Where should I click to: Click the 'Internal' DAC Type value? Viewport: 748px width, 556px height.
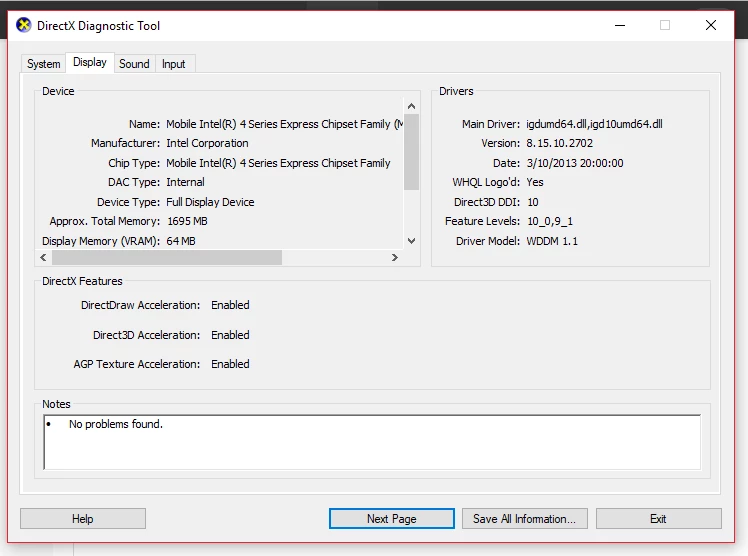[x=185, y=182]
